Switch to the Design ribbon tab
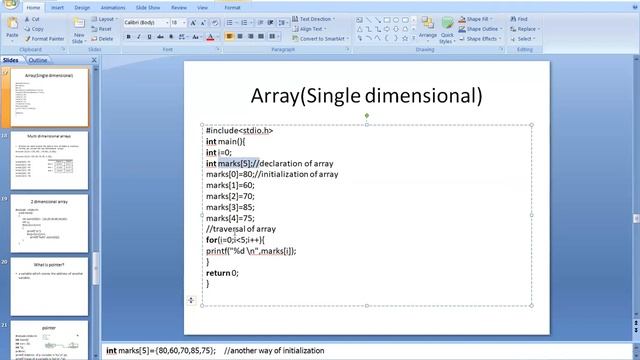Screen dimensions: 640x360 [x=82, y=7]
